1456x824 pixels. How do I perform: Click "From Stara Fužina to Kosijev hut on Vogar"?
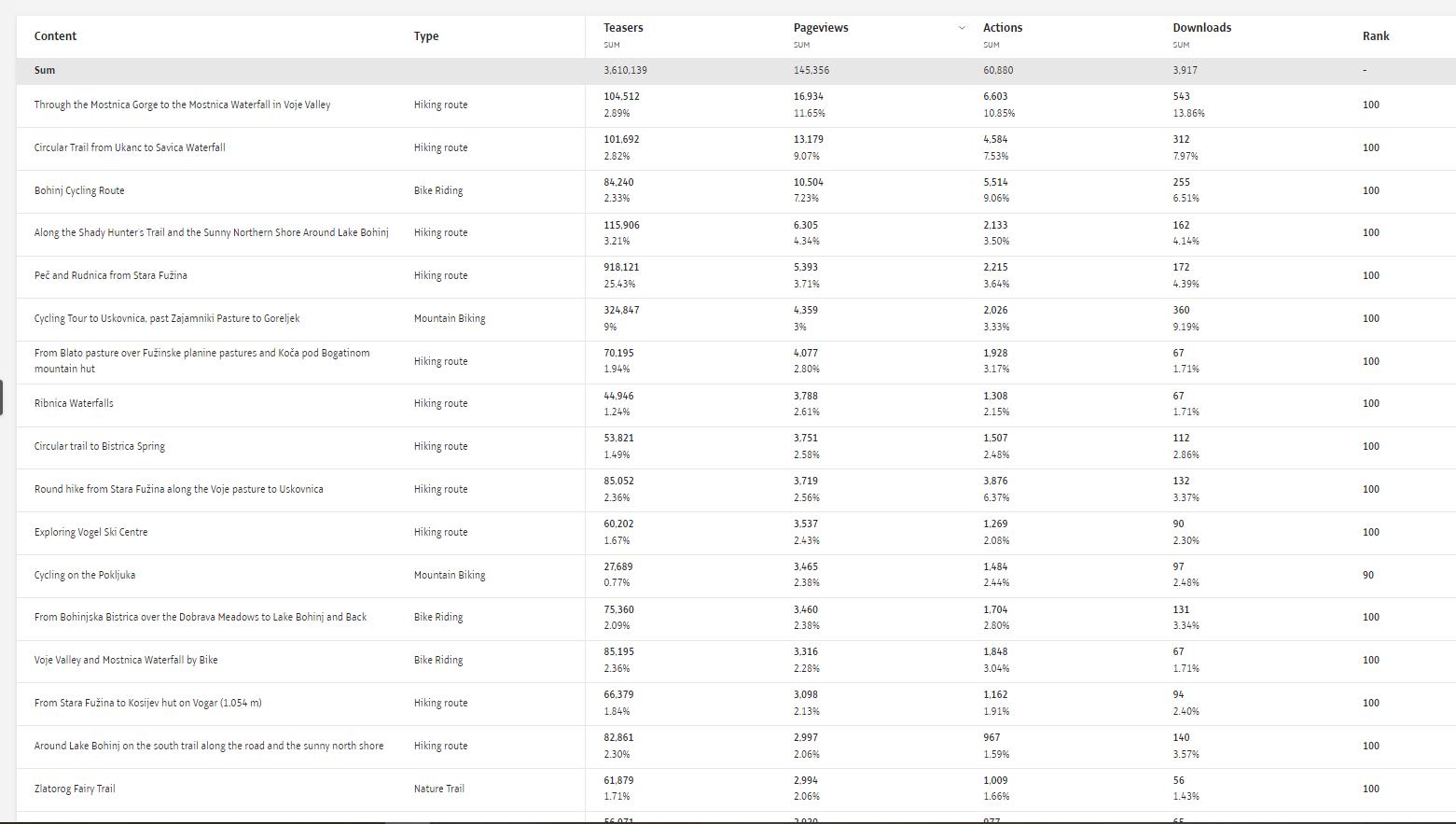(148, 703)
